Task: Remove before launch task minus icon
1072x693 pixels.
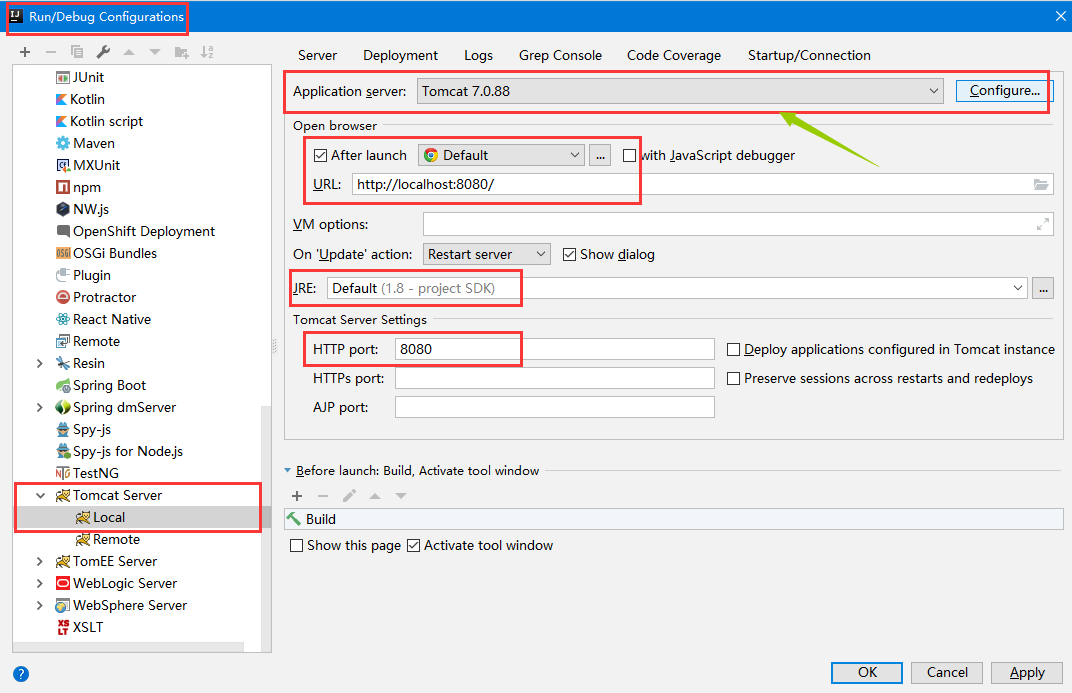Action: pos(323,496)
